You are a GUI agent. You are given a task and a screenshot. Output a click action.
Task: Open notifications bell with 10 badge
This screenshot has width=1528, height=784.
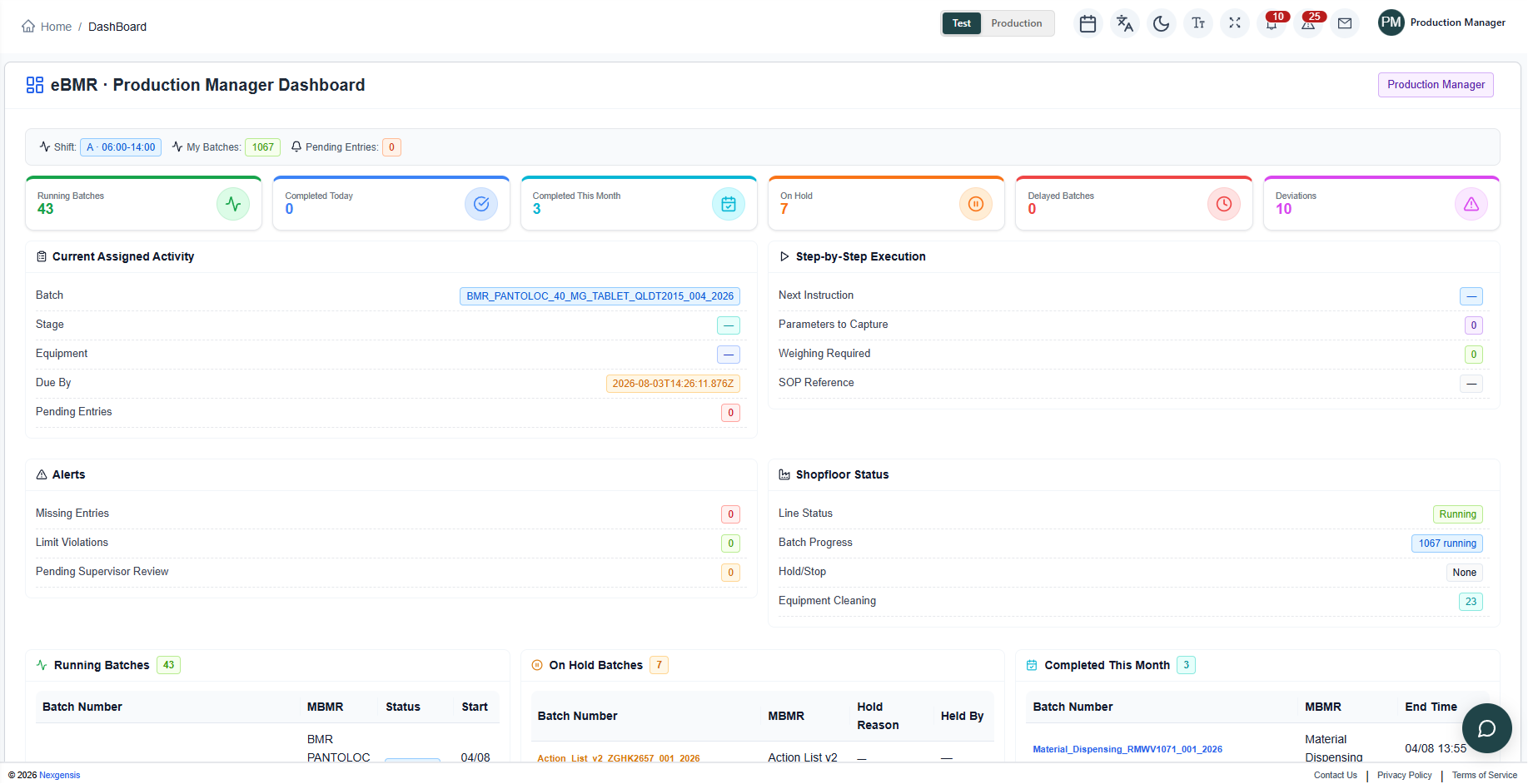coord(1272,23)
